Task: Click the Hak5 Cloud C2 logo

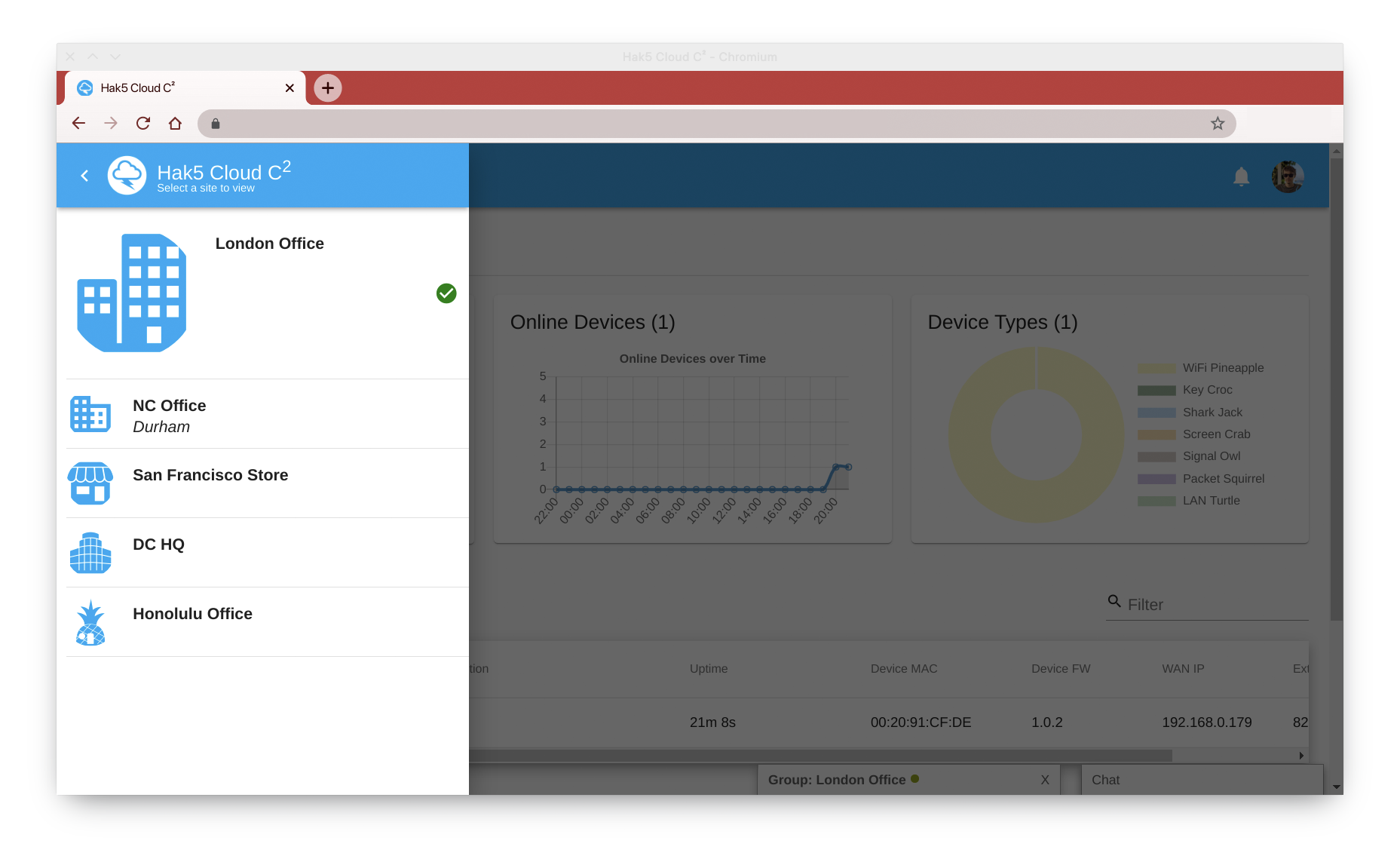Action: [x=127, y=176]
